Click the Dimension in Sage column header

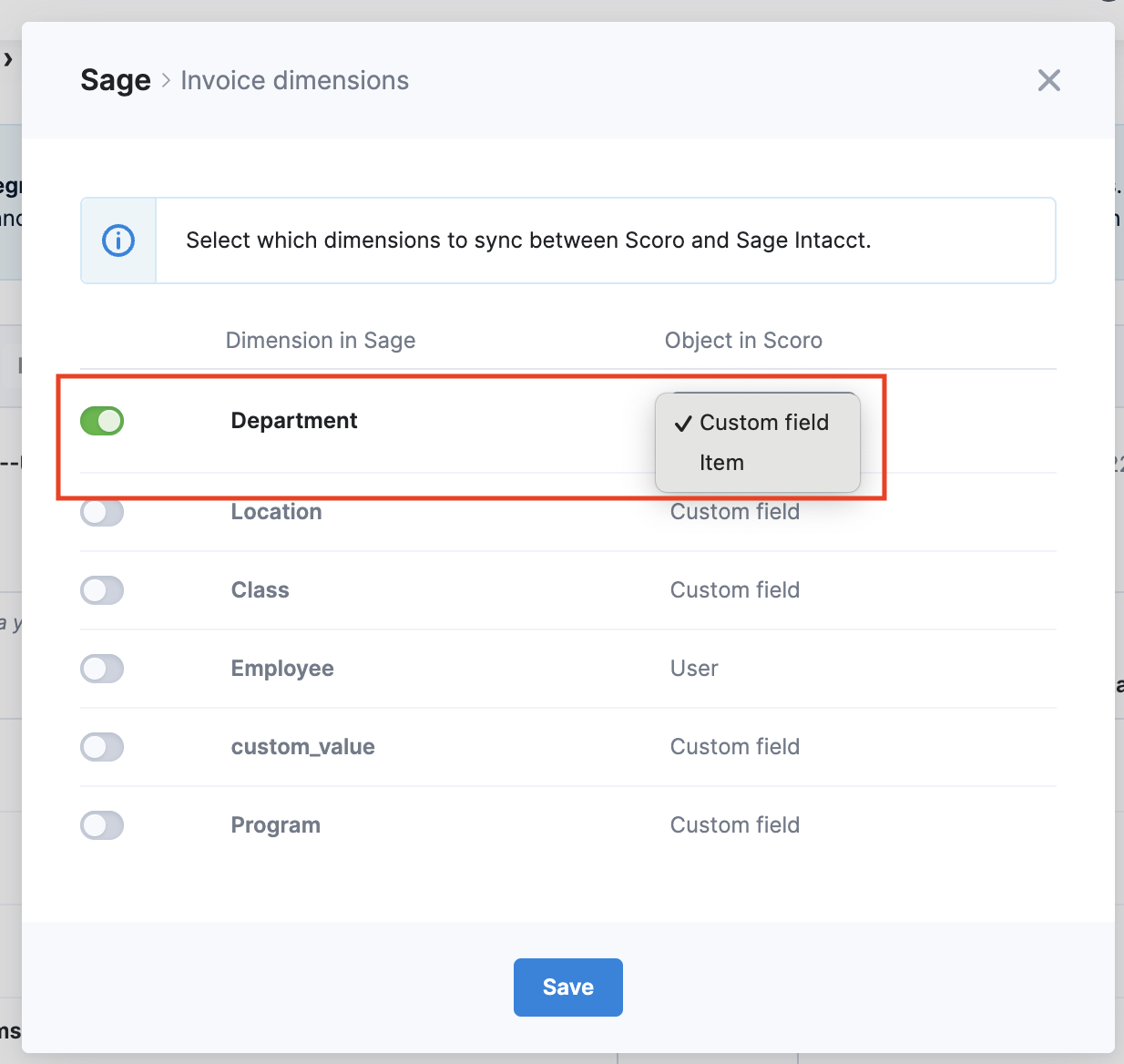[x=321, y=341]
